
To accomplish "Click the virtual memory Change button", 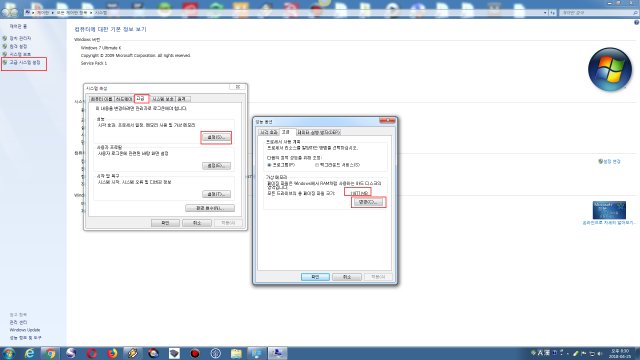I will pyautogui.click(x=368, y=202).
